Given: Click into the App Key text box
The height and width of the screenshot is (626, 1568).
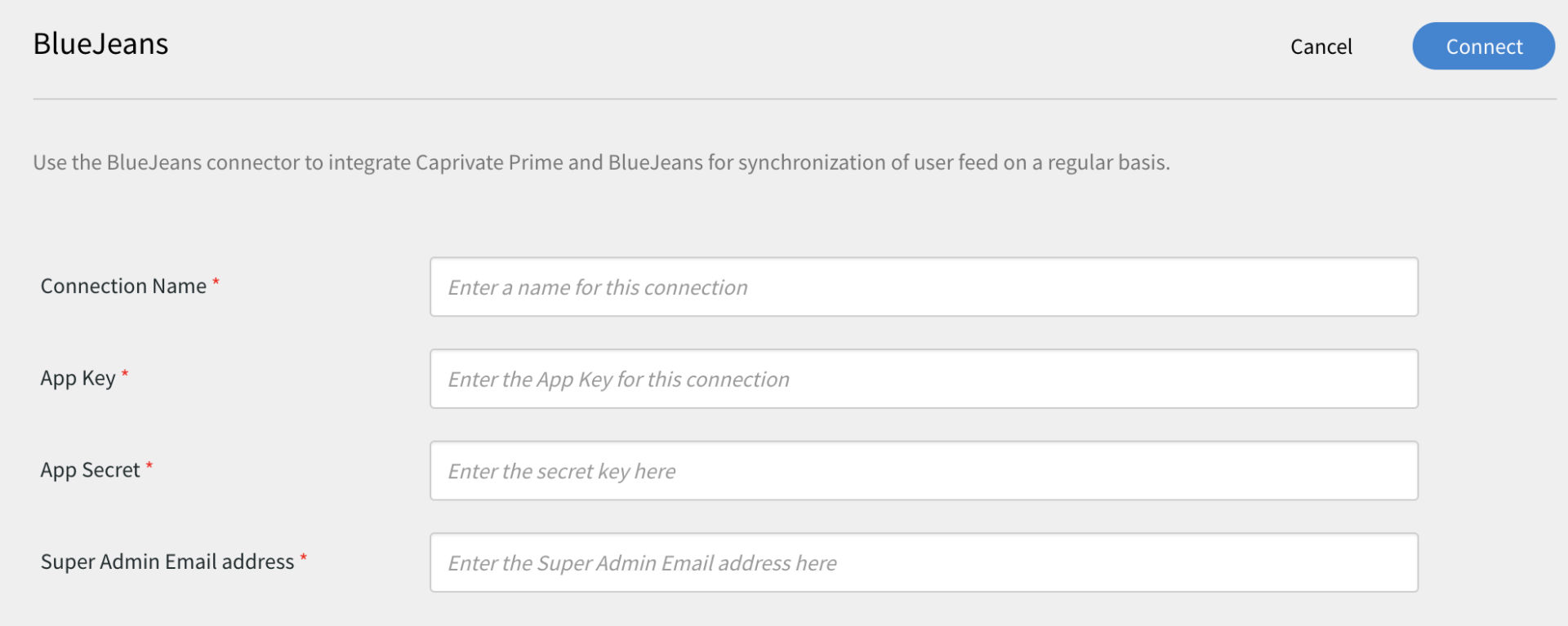Looking at the screenshot, I should click(x=924, y=380).
